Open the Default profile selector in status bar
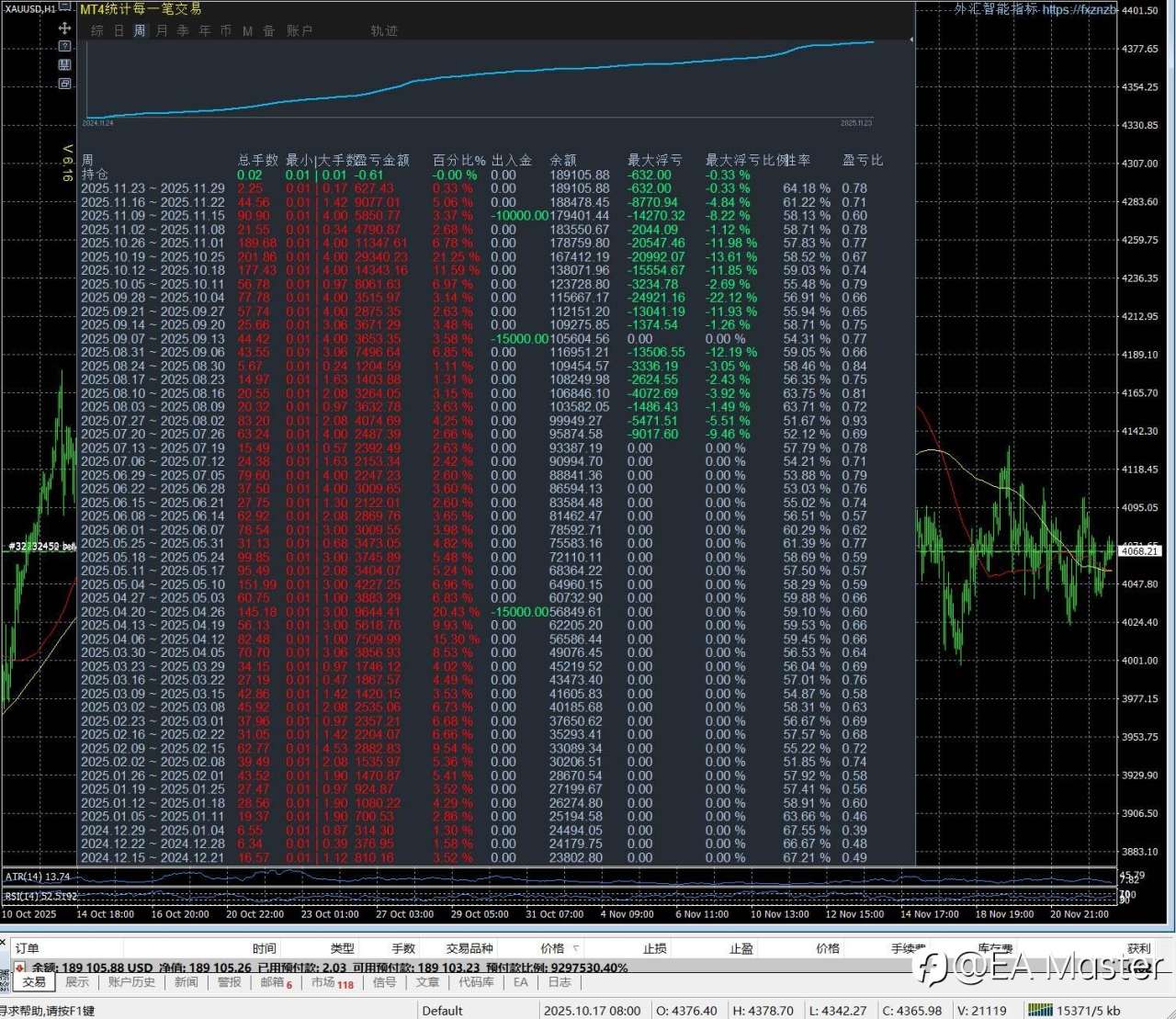1176x1019 pixels. point(442,1010)
